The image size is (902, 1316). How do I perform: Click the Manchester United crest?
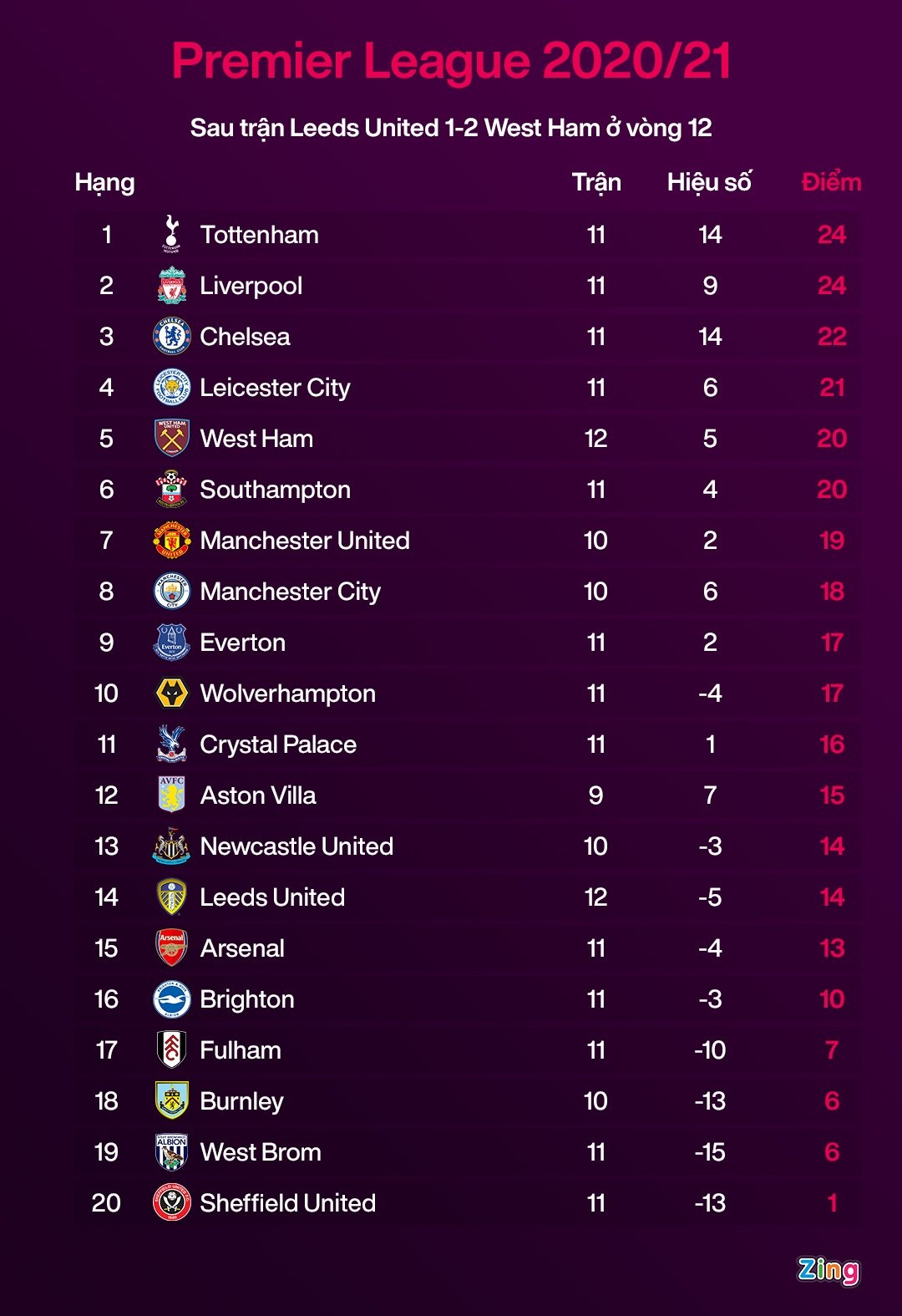(172, 540)
